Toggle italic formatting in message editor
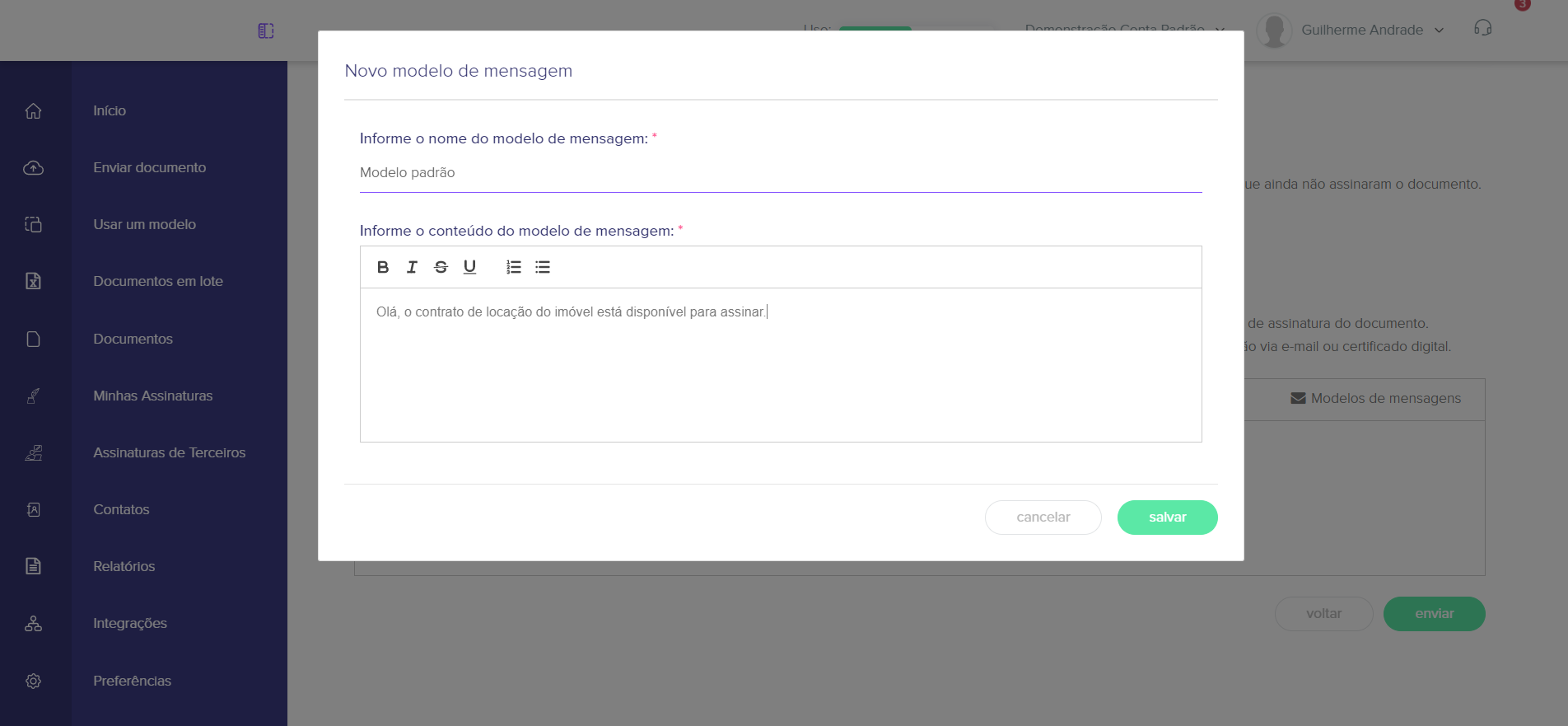The width and height of the screenshot is (1568, 726). coord(412,267)
